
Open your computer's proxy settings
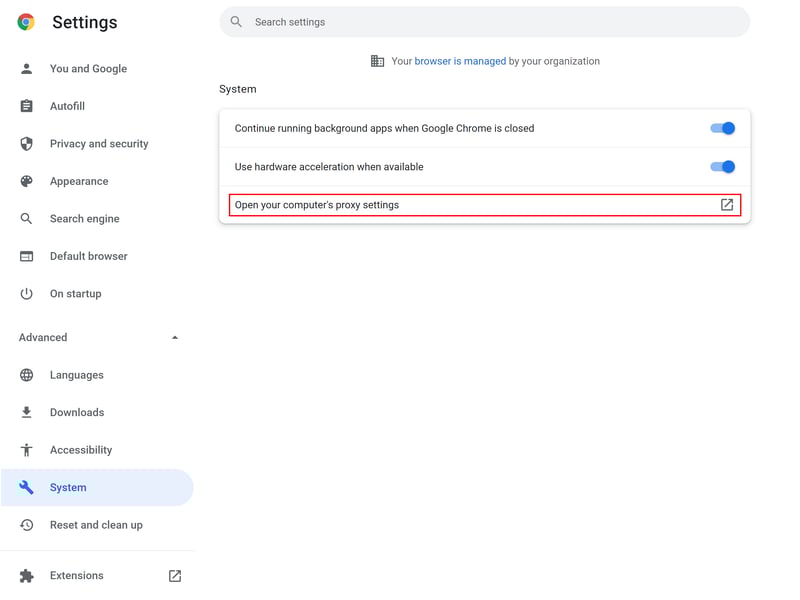(317, 205)
